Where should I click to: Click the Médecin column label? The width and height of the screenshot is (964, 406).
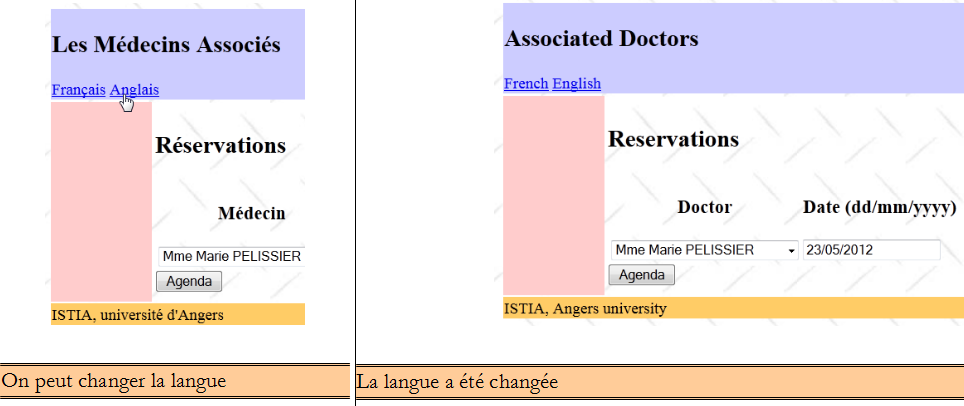pyautogui.click(x=251, y=213)
